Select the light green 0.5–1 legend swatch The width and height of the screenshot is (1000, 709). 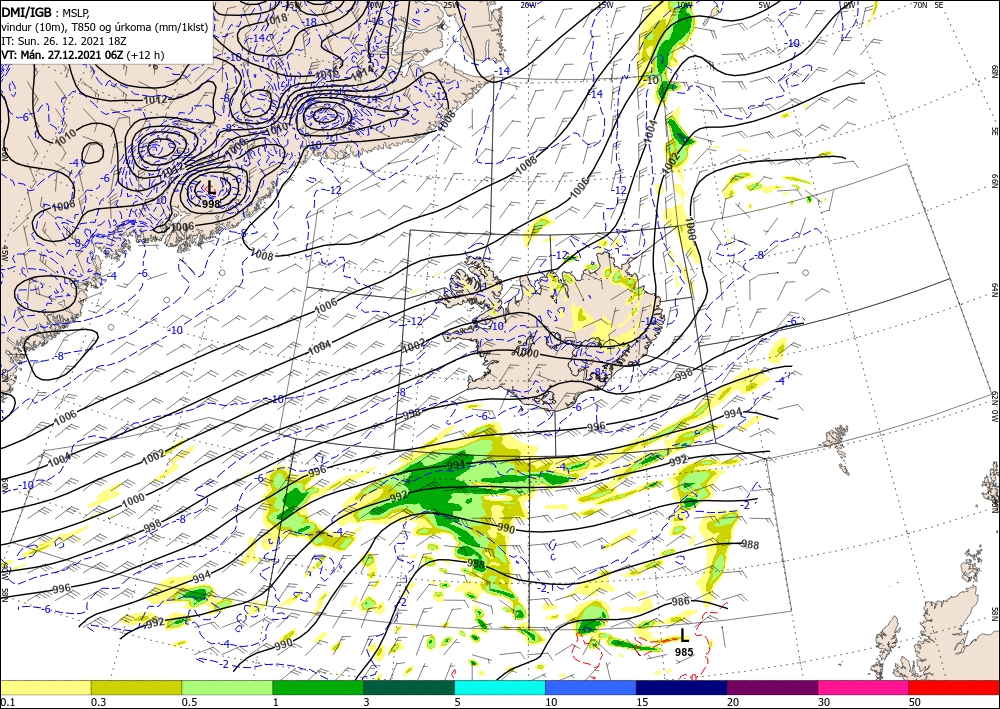[x=227, y=687]
